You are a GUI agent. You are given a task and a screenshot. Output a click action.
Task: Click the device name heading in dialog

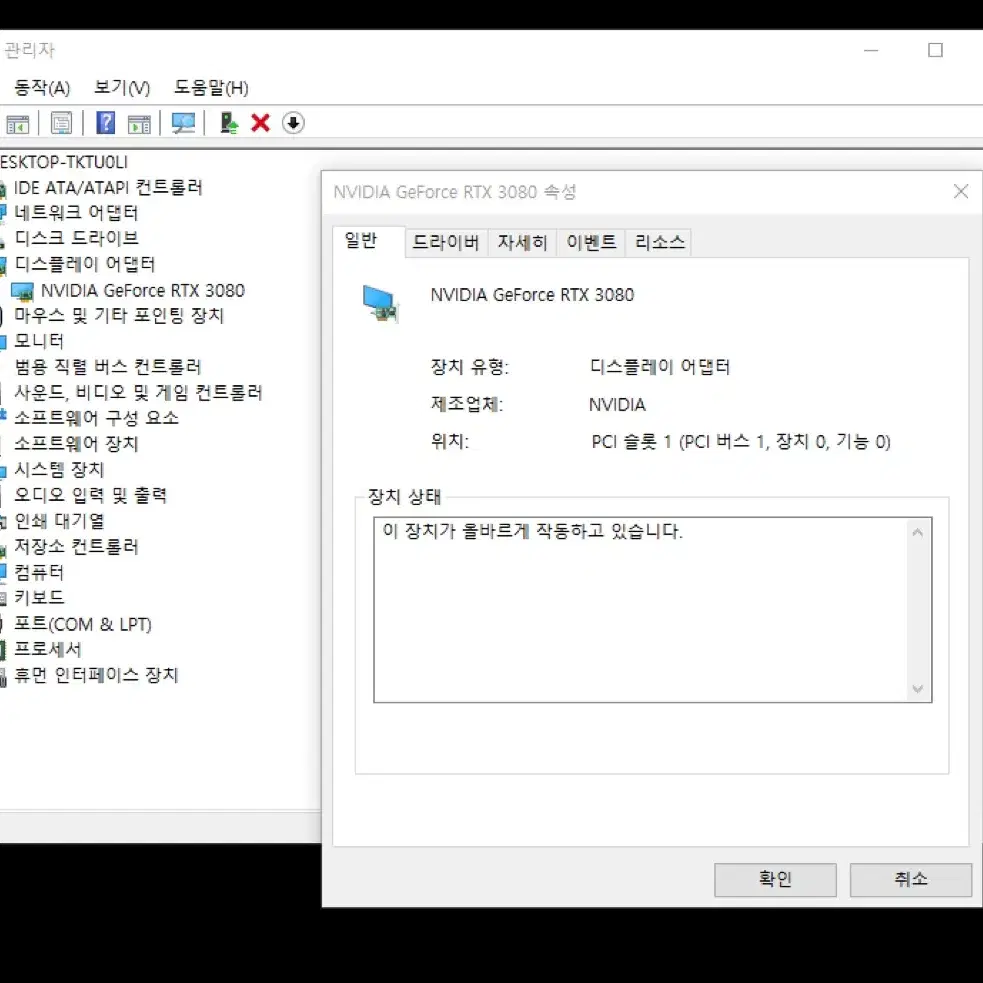tap(532, 295)
